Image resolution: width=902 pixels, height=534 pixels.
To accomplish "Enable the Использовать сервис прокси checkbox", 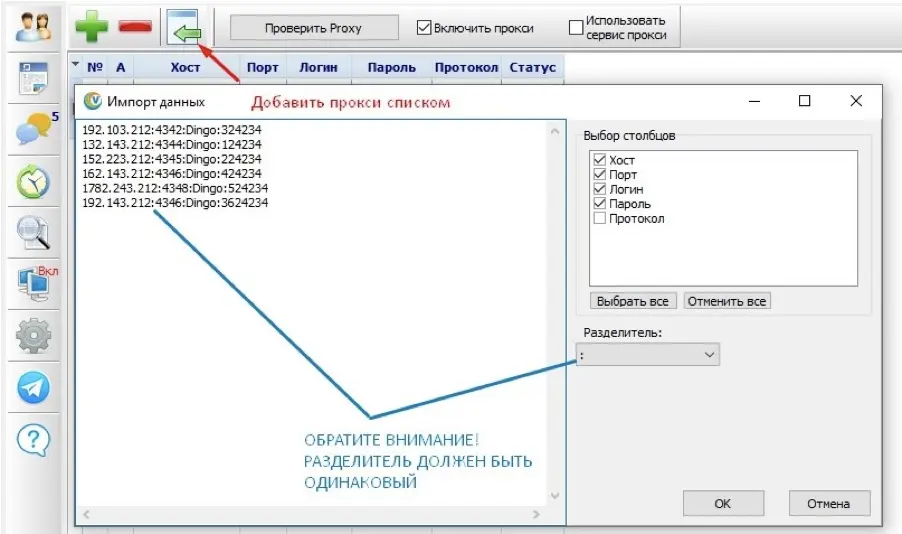I will tap(576, 28).
